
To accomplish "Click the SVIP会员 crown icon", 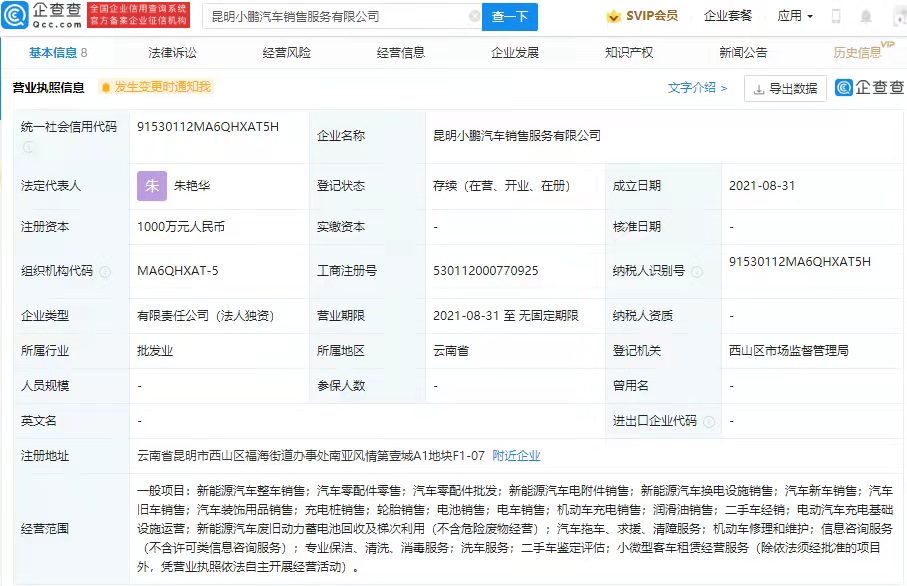I will click(x=613, y=16).
